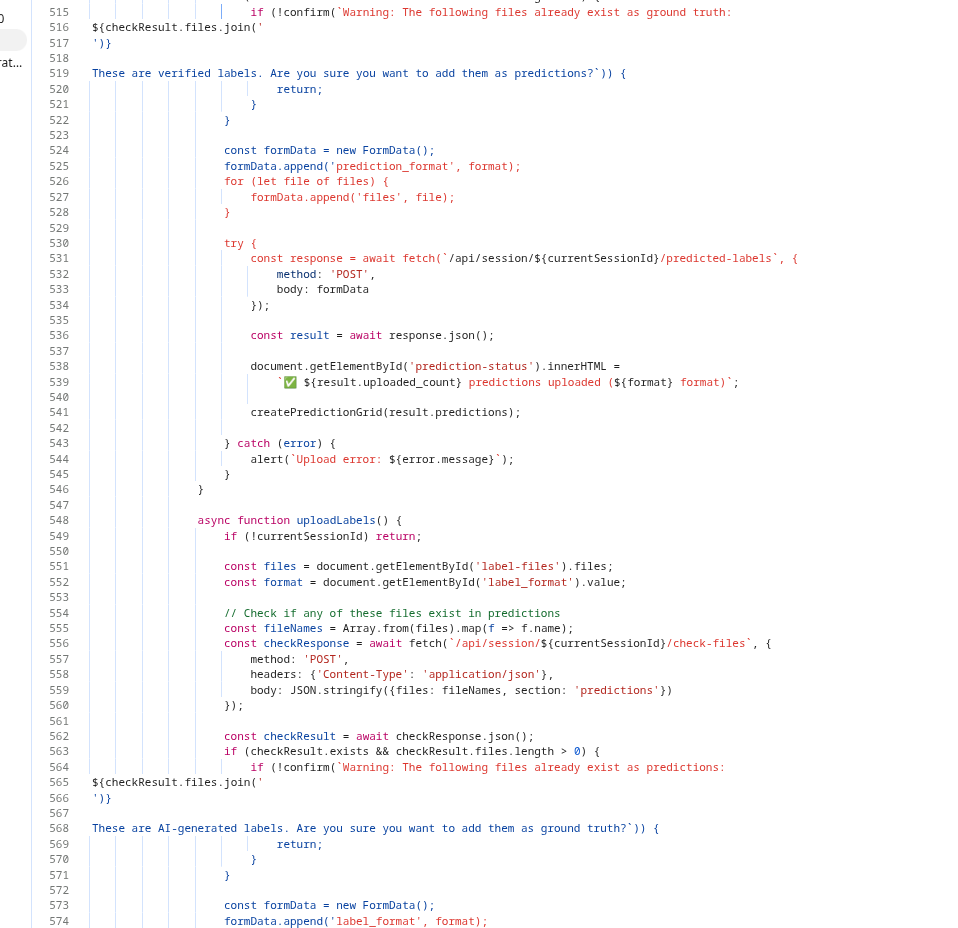This screenshot has height=928, width=958.
Task: Click the 'These are AI-generated labels.' text line
Action: coord(375,828)
